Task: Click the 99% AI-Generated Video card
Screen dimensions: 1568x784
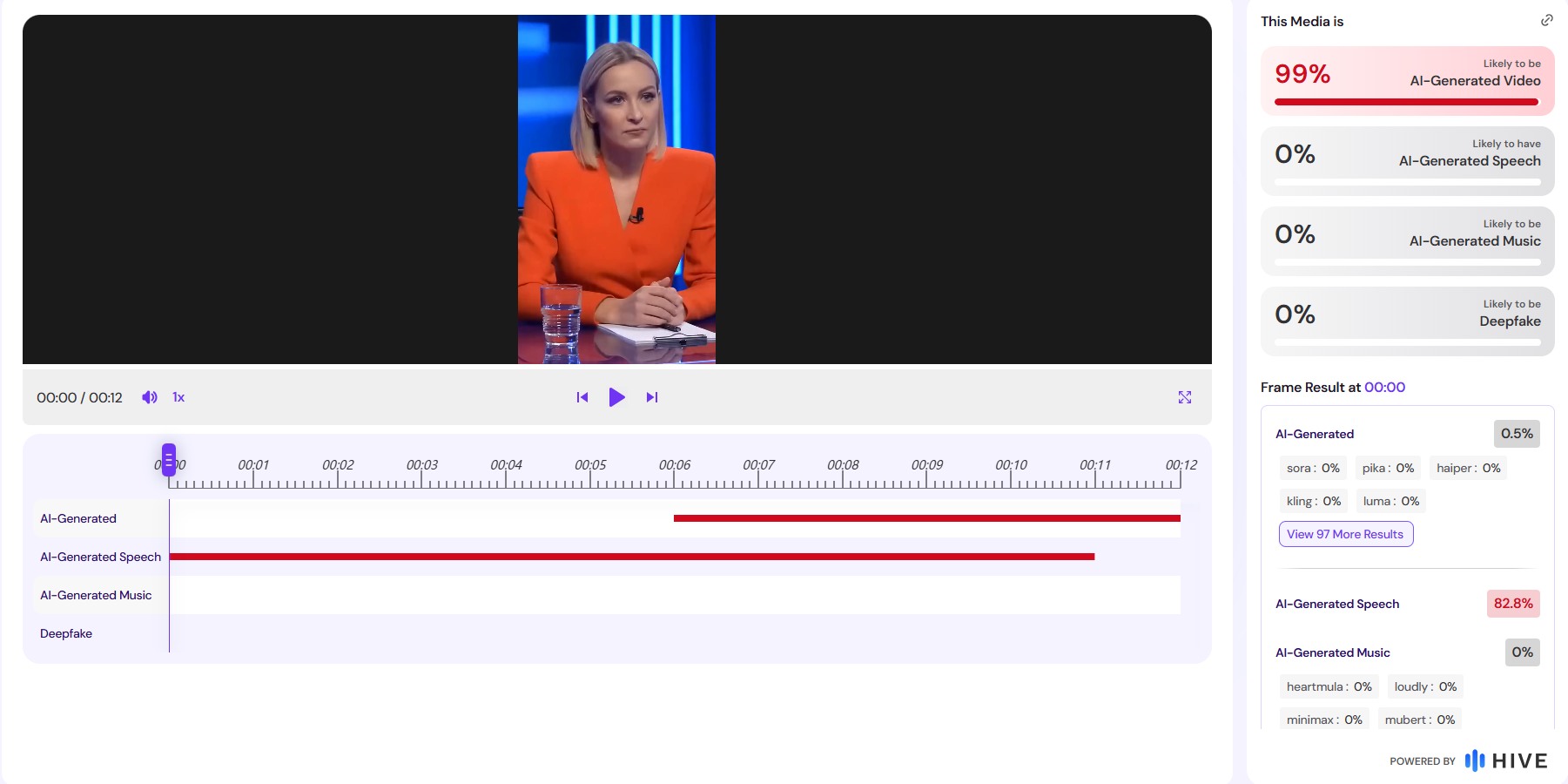Action: pos(1407,81)
